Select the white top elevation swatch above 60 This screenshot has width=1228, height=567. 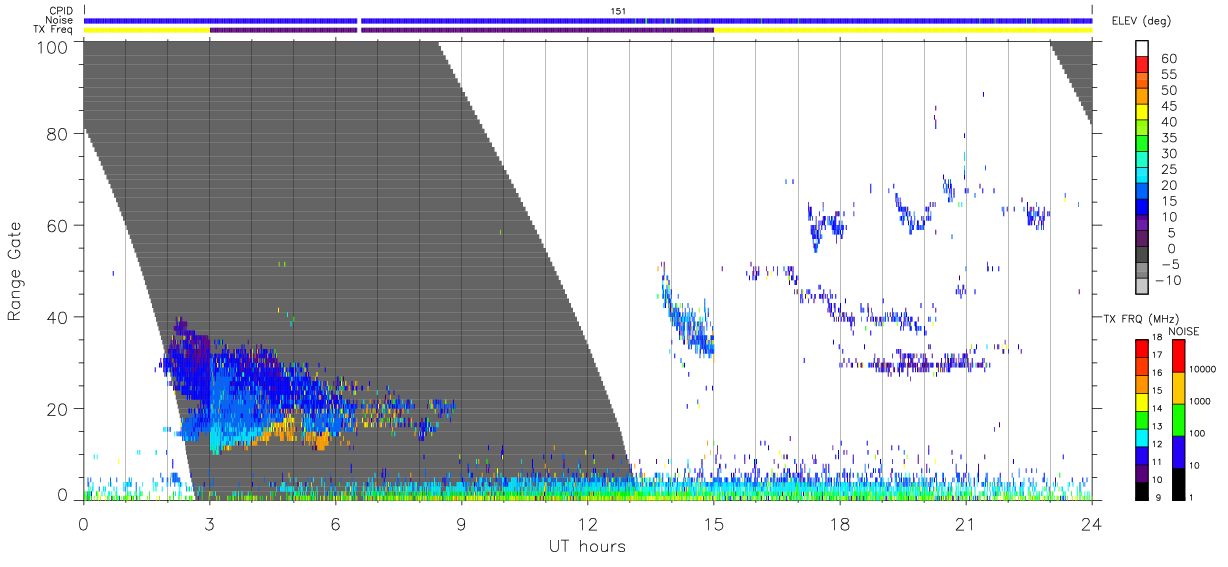(x=1142, y=49)
